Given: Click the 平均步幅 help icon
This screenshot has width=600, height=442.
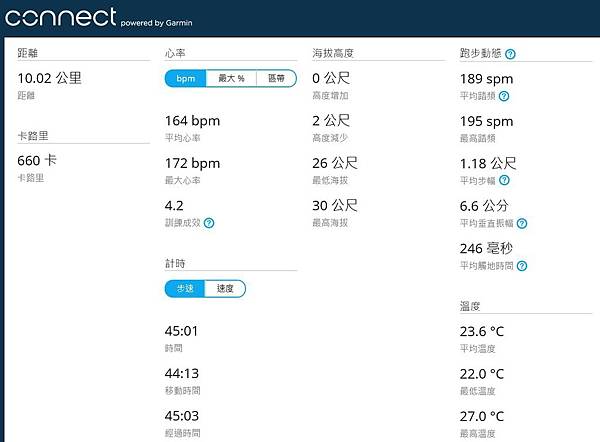Looking at the screenshot, I should pos(504,180).
